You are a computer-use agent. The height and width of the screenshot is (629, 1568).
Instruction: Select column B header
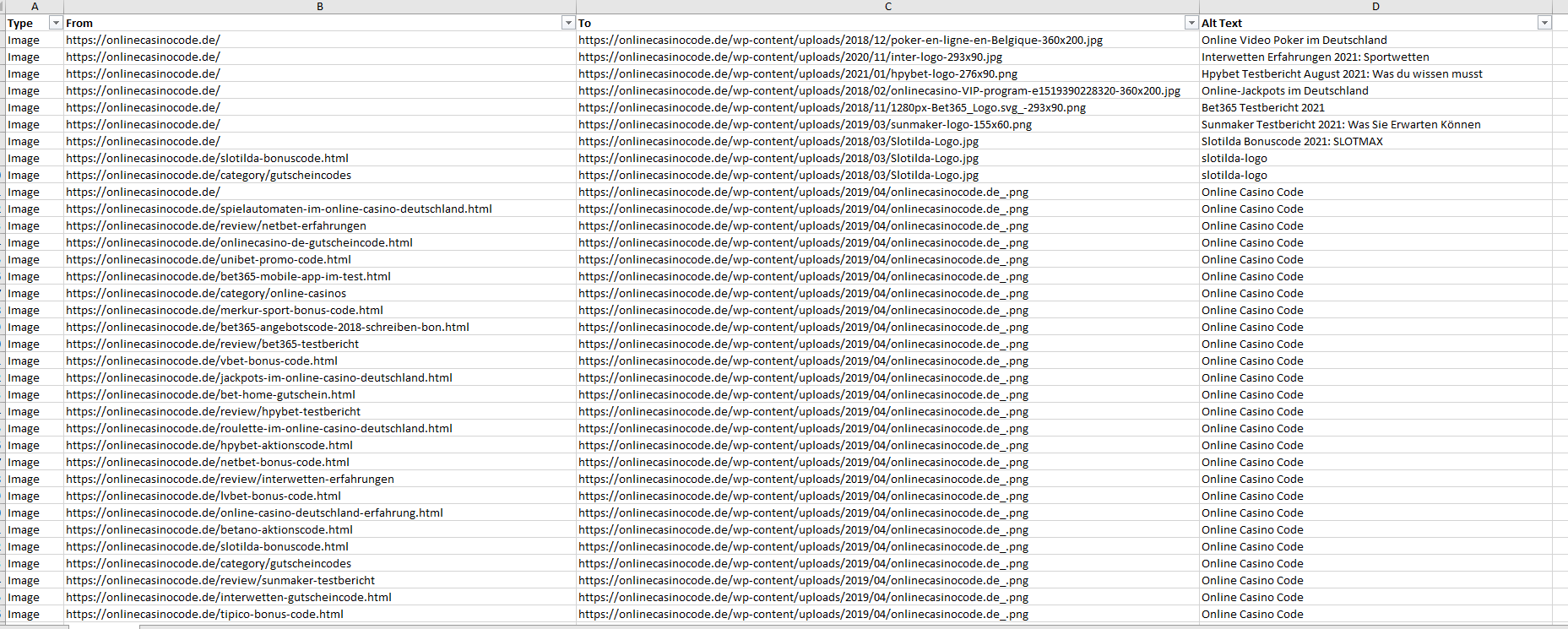point(320,6)
